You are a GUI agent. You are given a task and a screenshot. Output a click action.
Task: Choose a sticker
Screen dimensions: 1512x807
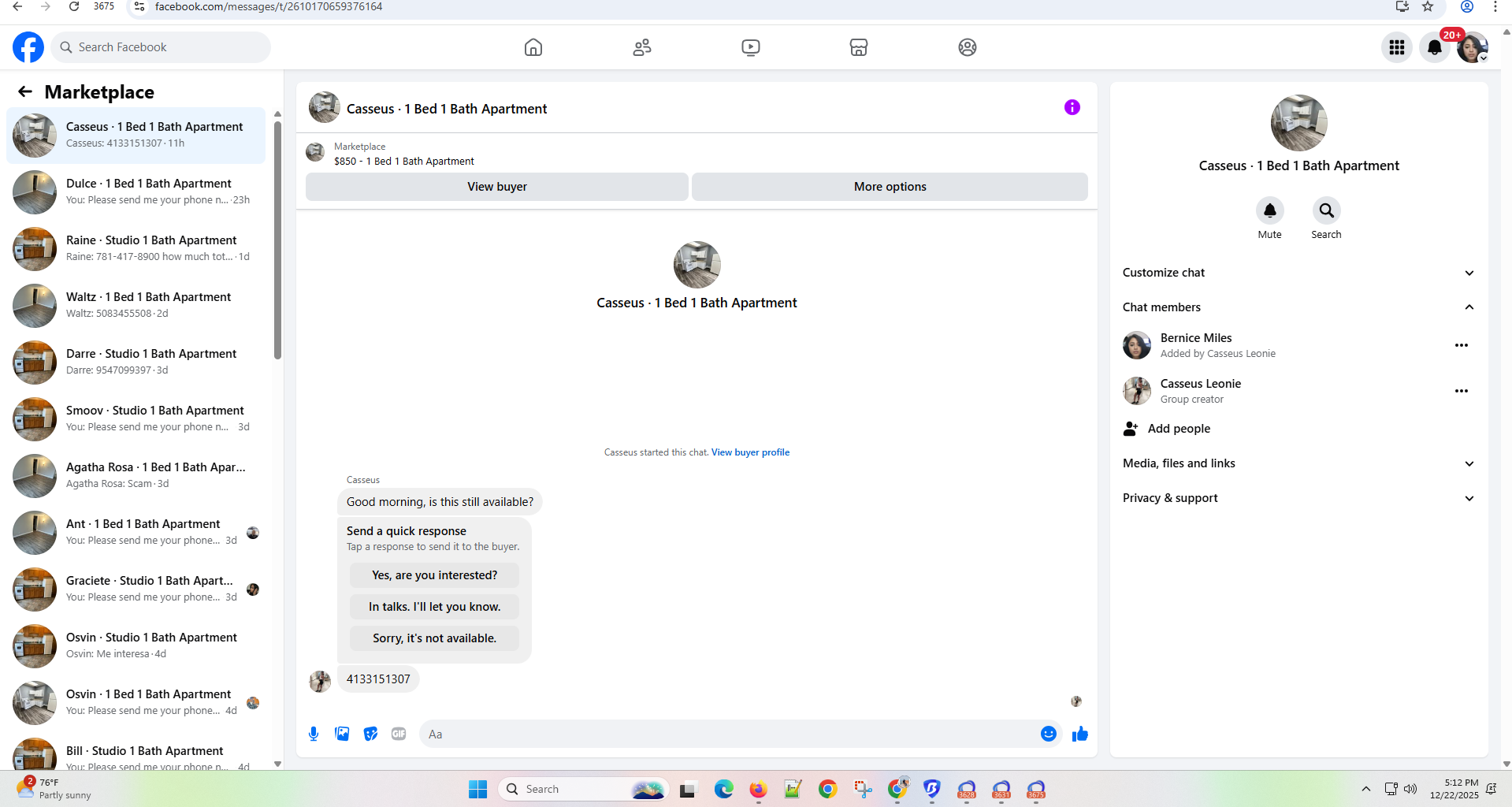coord(370,734)
